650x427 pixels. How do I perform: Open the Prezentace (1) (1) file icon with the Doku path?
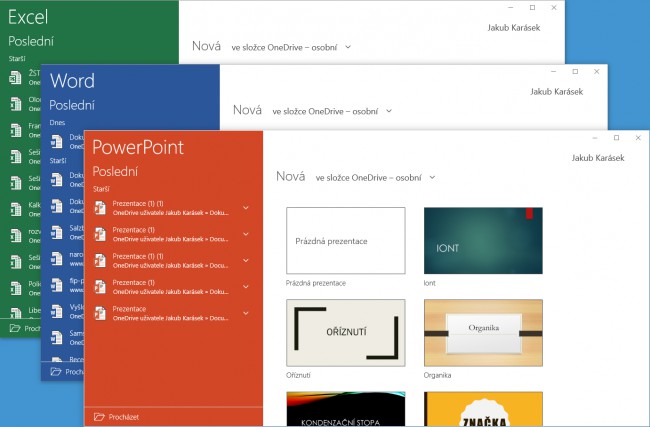[100, 208]
